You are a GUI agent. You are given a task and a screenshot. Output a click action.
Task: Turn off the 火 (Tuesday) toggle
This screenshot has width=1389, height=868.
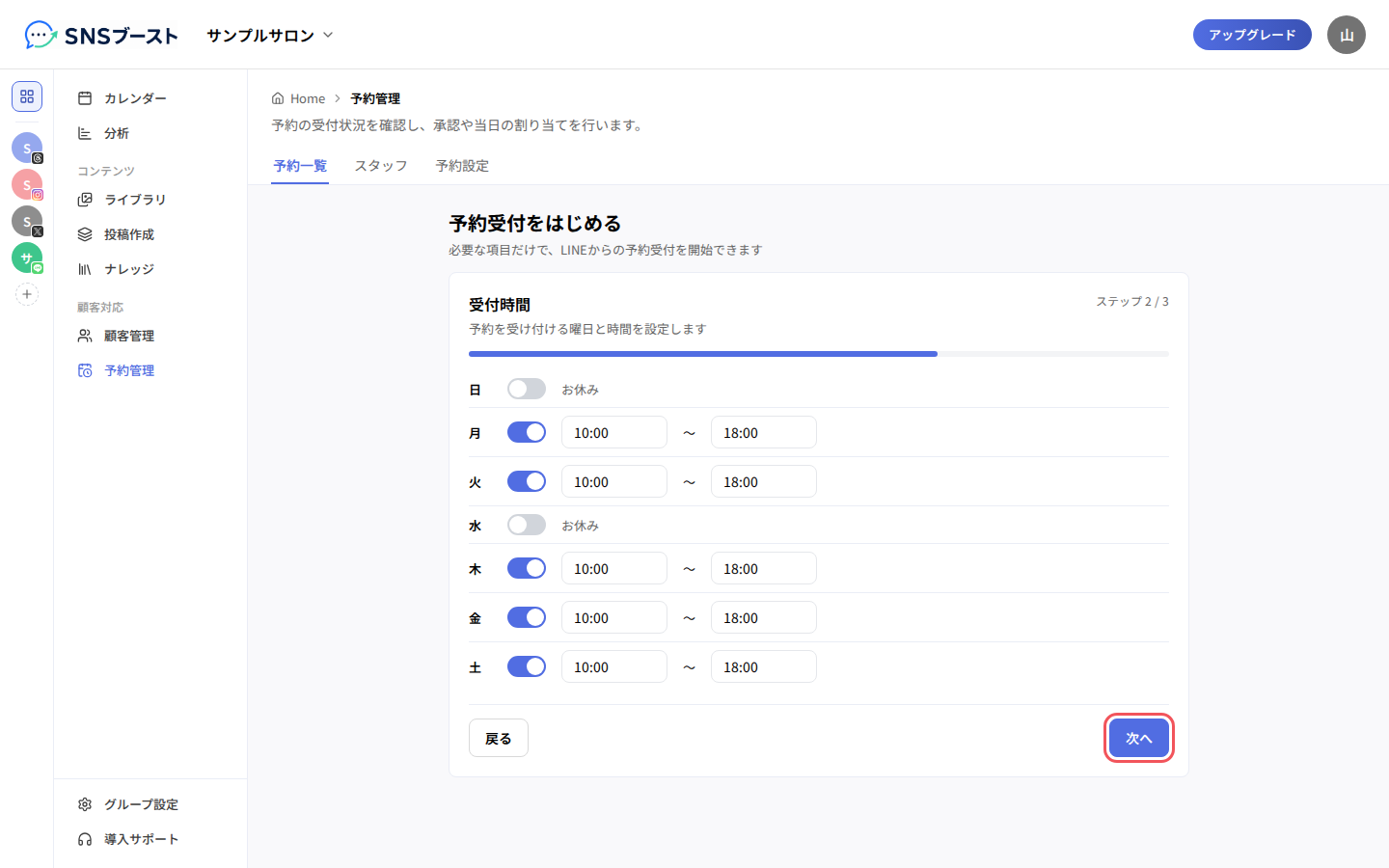tap(527, 481)
